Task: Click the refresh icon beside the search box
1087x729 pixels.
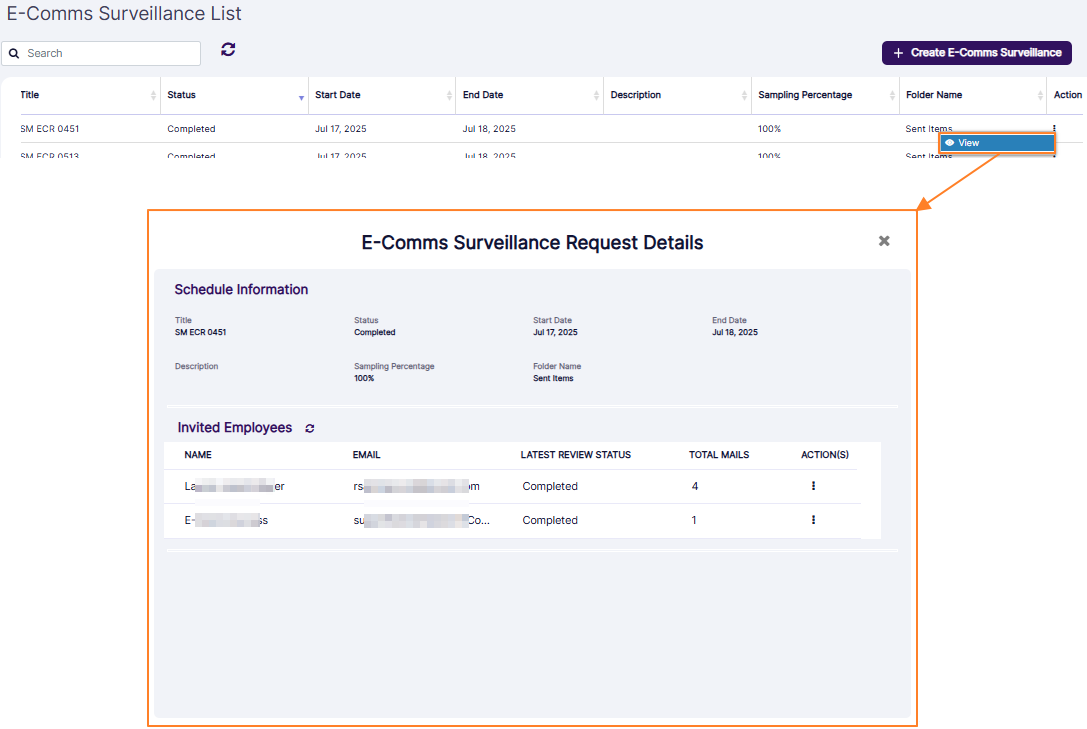Action: click(227, 49)
